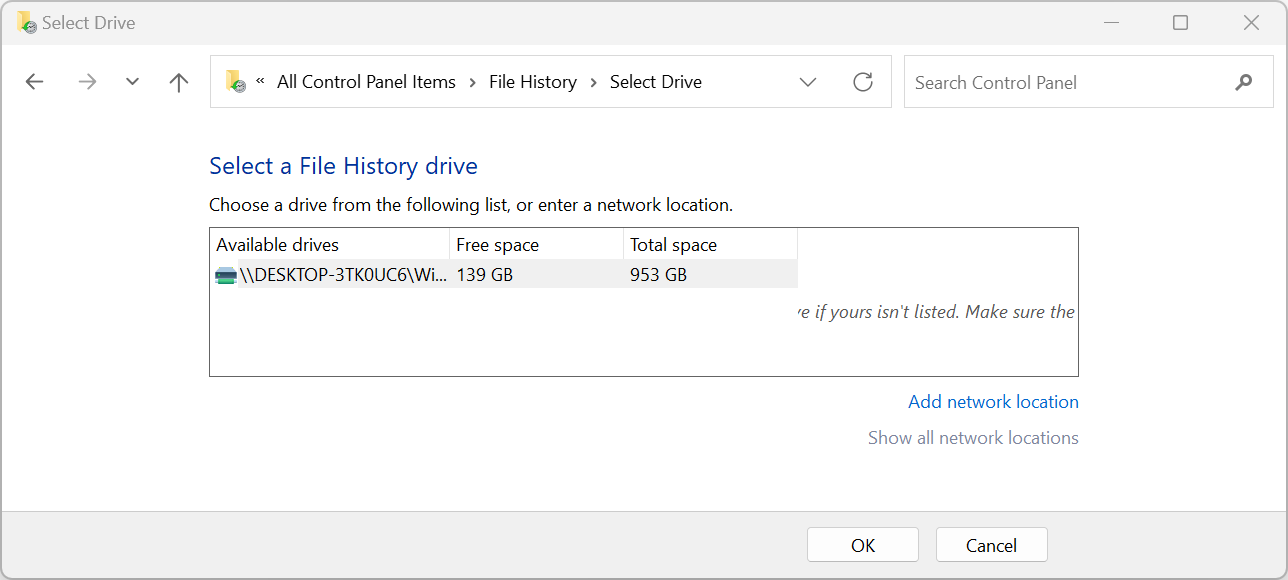The height and width of the screenshot is (580, 1288).
Task: Open All Control Panel Items breadcrumb
Action: (x=366, y=82)
